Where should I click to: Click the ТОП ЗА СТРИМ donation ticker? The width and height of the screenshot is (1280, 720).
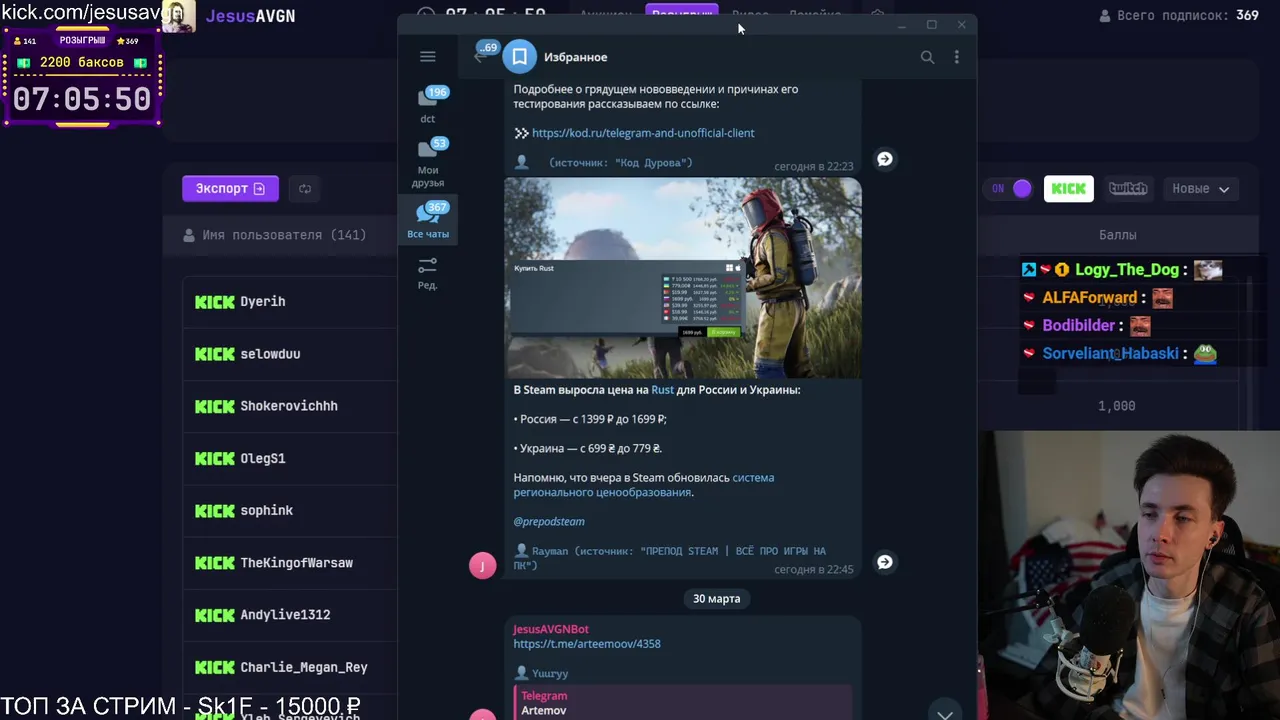point(181,706)
